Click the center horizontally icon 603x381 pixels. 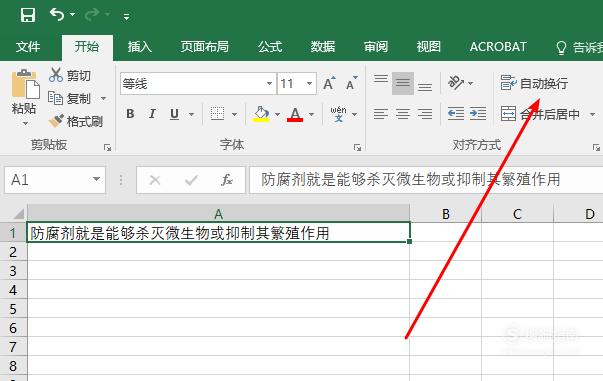403,114
